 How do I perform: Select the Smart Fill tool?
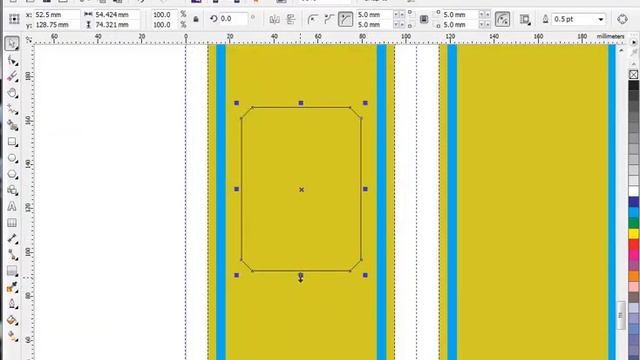point(12,125)
